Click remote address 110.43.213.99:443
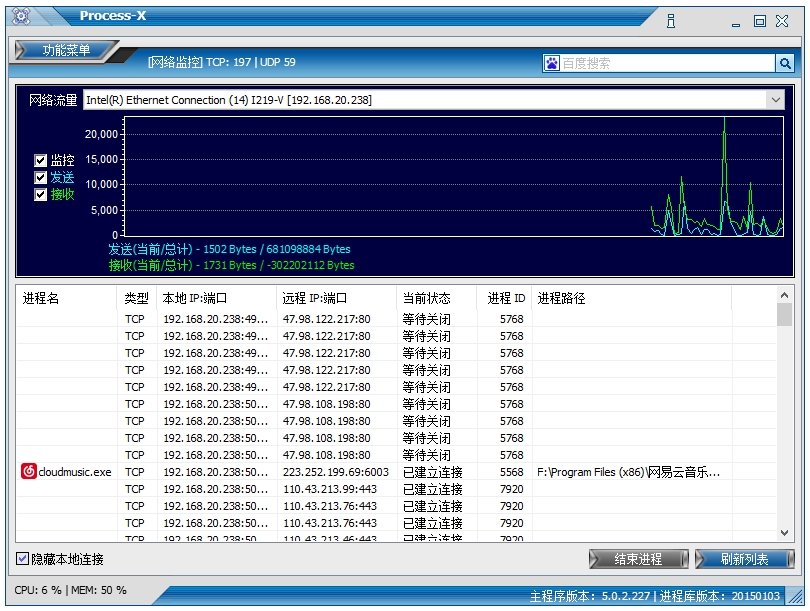Screen dimensions: 810x611 click(330, 489)
